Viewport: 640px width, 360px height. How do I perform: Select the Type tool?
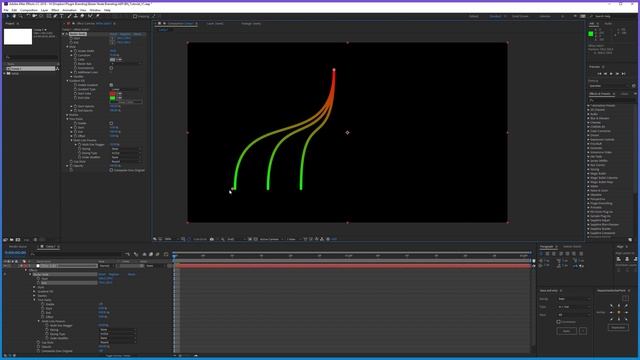pyautogui.click(x=62, y=16)
